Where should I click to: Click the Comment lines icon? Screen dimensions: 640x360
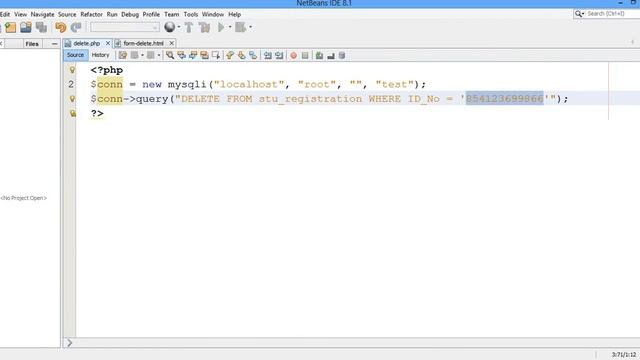(319, 55)
